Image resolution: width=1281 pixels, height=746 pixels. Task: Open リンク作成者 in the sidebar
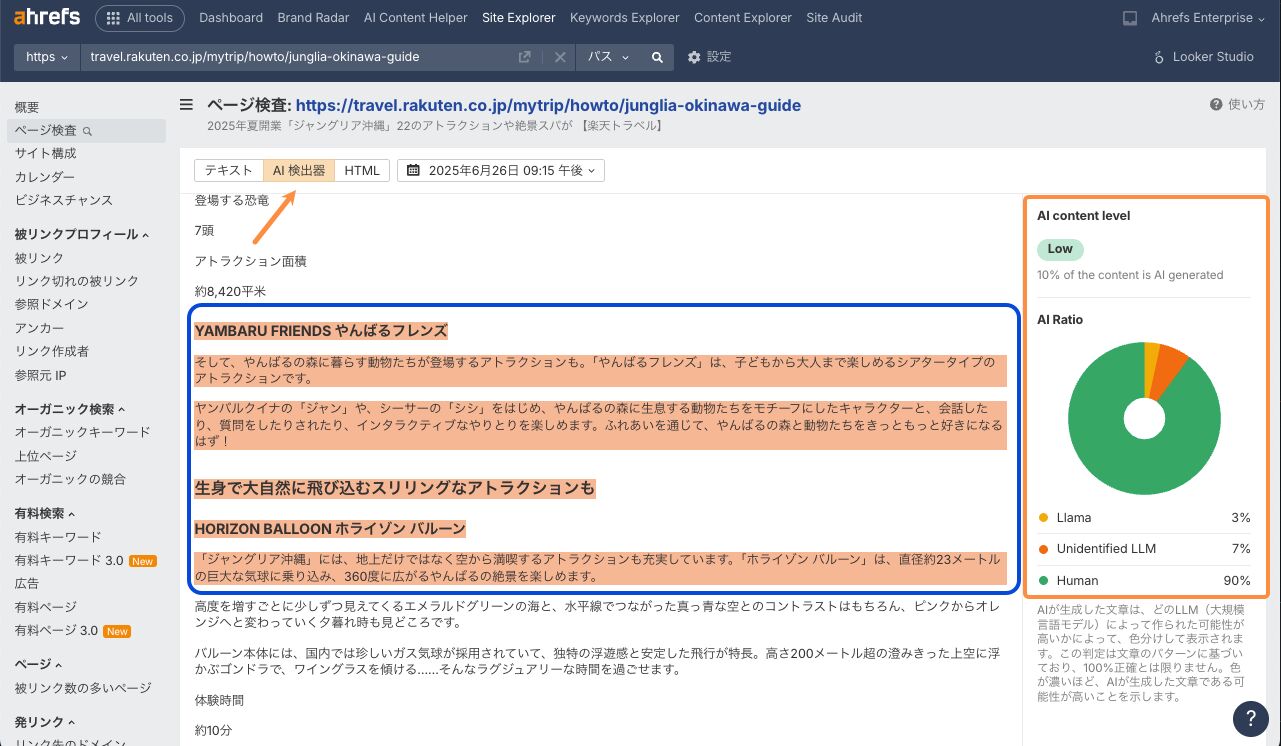(x=52, y=351)
